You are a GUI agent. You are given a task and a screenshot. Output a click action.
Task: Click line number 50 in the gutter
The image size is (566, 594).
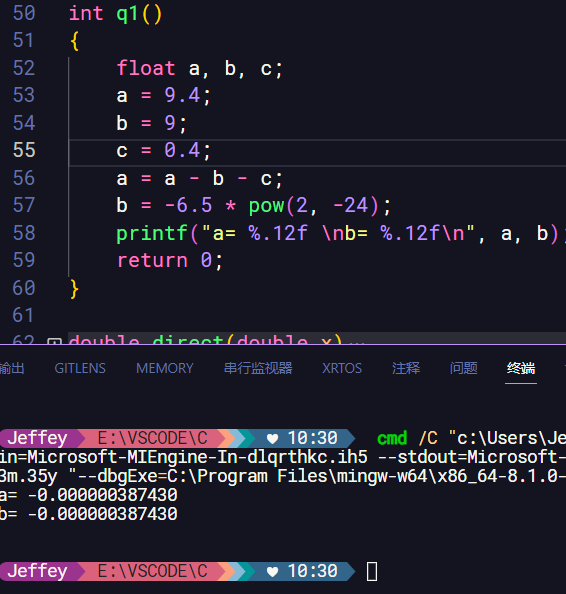click(24, 13)
